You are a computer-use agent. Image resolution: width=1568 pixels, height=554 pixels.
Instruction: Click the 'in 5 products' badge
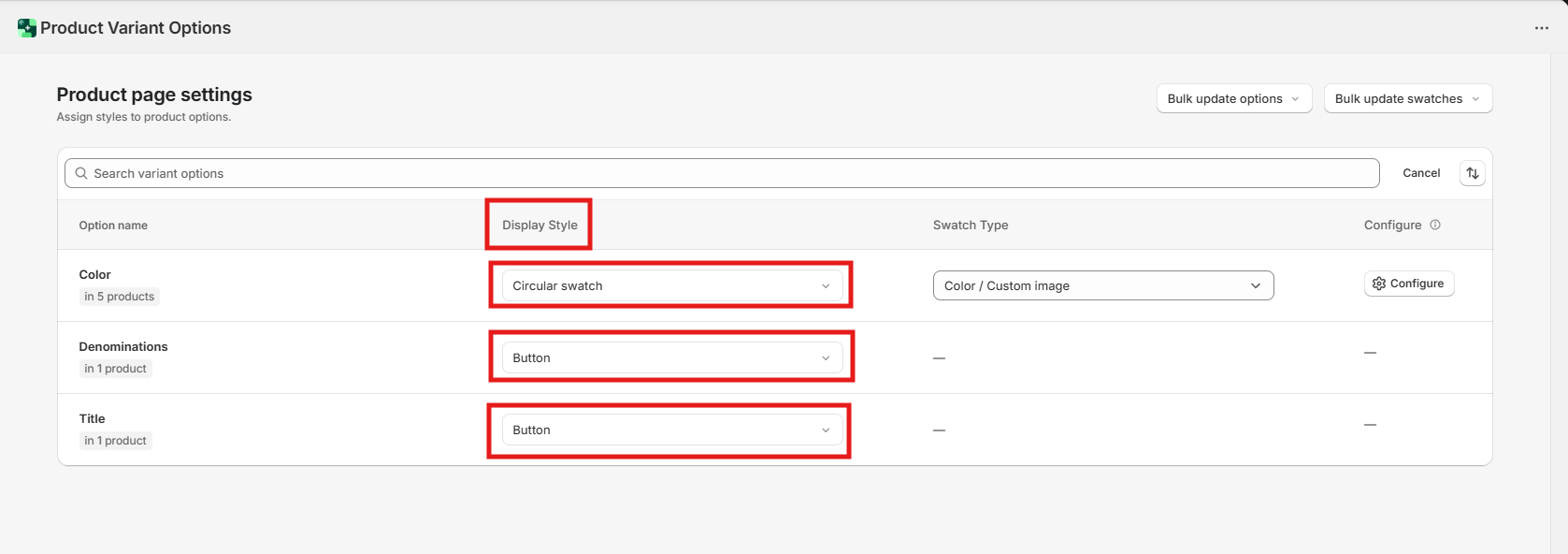119,297
